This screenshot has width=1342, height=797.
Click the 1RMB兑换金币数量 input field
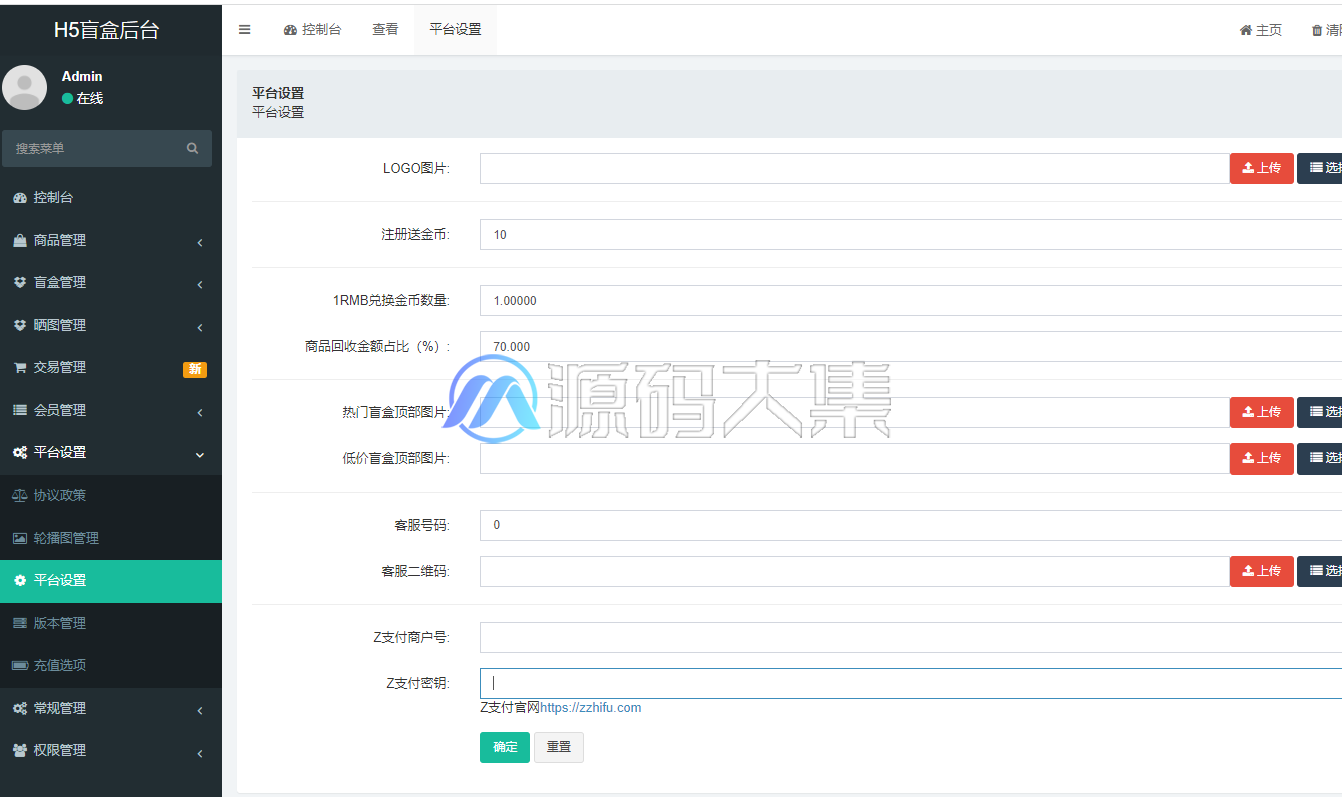911,301
